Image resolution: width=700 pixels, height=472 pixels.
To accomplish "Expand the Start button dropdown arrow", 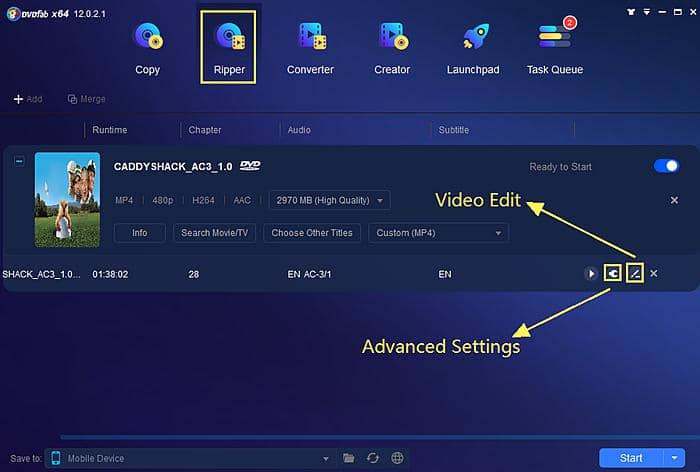I will (x=675, y=458).
